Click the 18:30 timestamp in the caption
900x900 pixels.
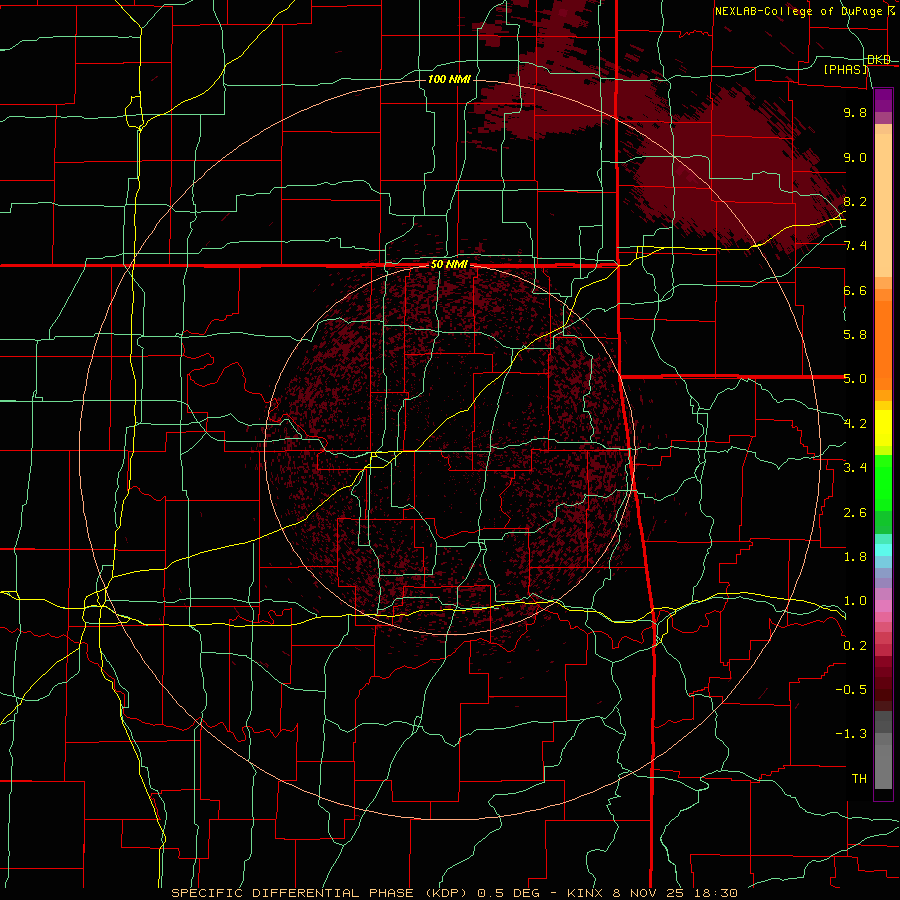[714, 893]
